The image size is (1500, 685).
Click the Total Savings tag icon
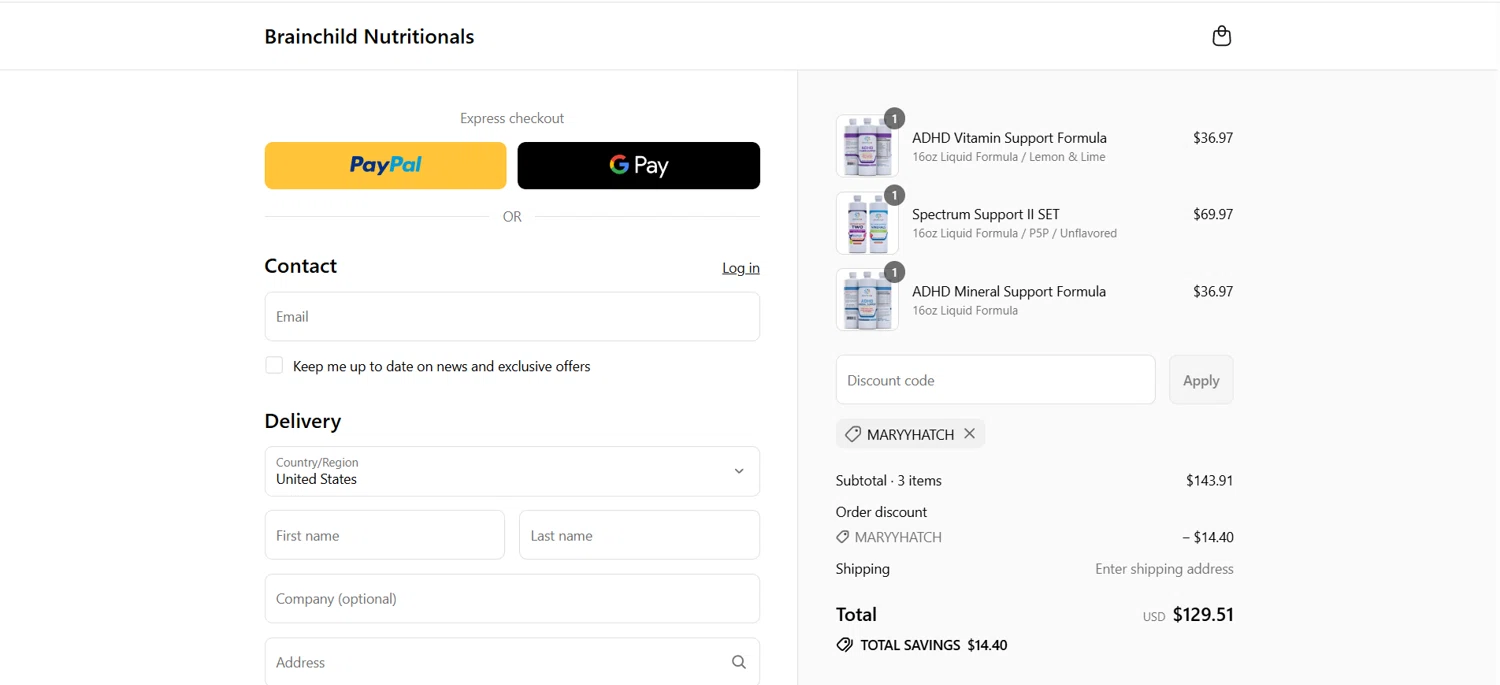(x=845, y=645)
